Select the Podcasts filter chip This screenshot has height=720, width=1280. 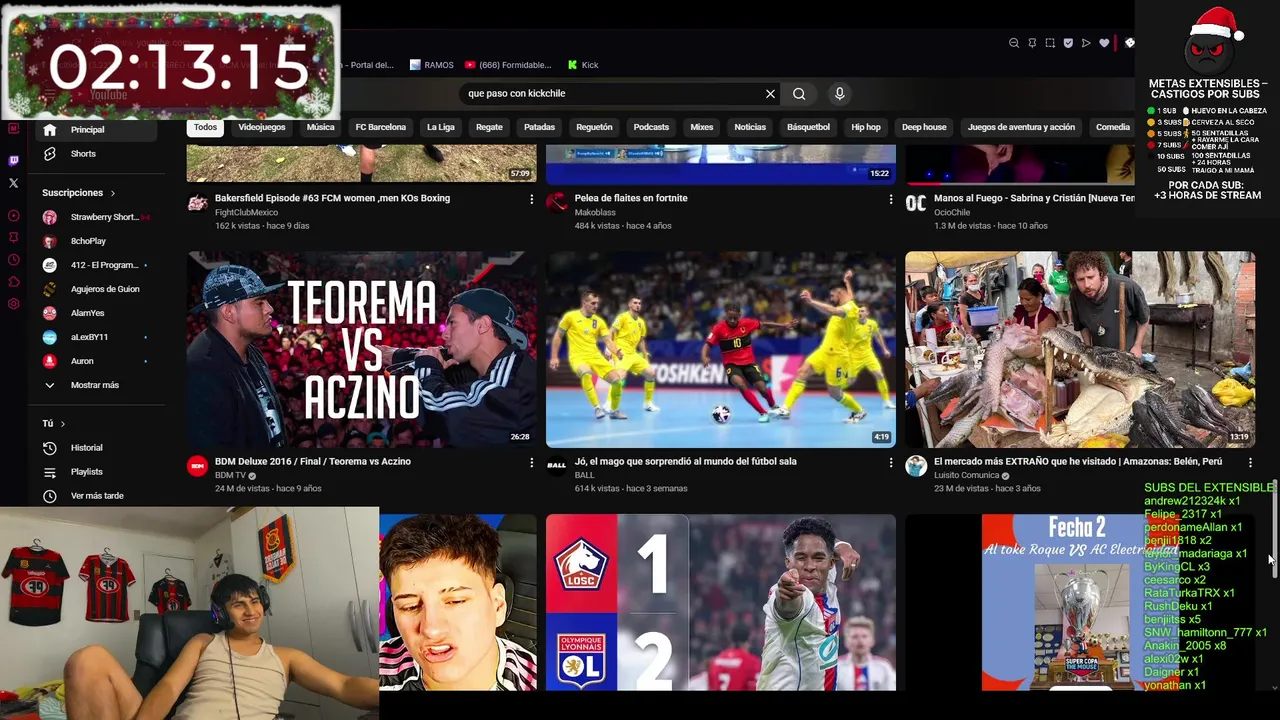[651, 127]
